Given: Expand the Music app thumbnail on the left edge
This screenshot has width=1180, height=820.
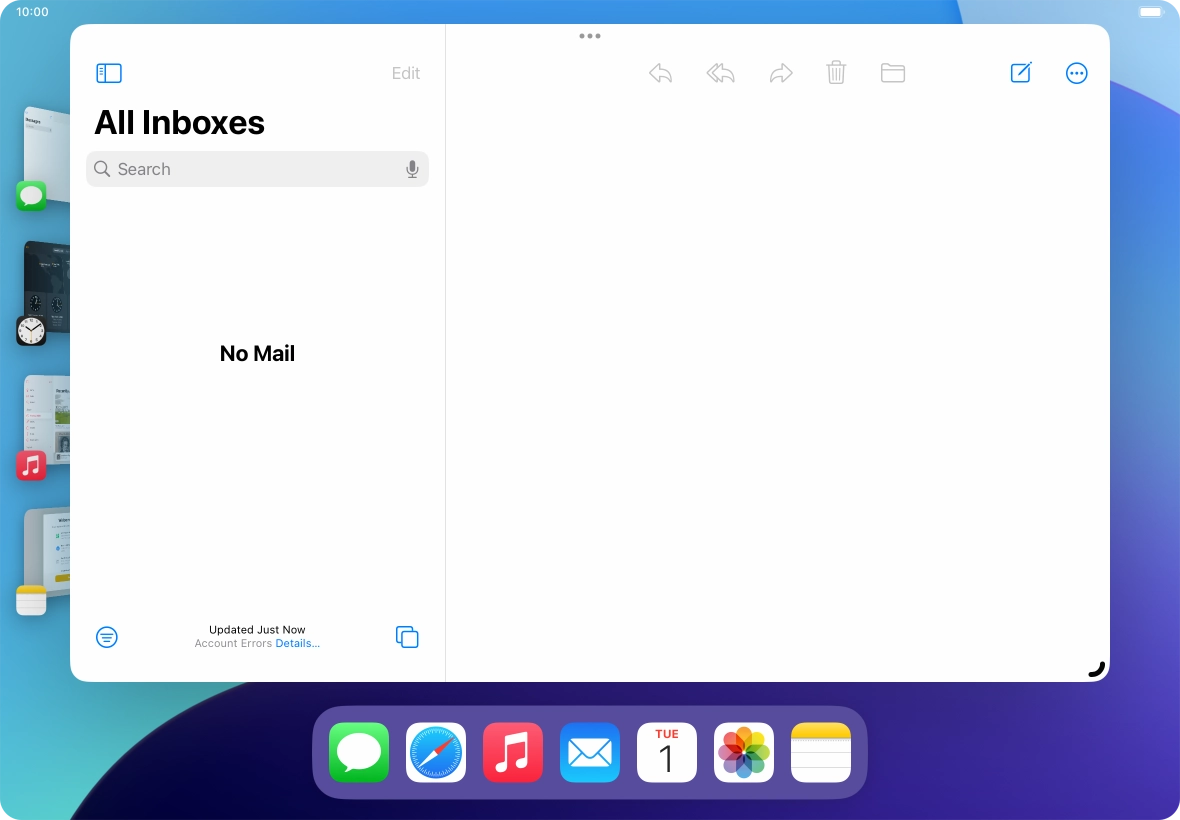Looking at the screenshot, I should click(32, 465).
